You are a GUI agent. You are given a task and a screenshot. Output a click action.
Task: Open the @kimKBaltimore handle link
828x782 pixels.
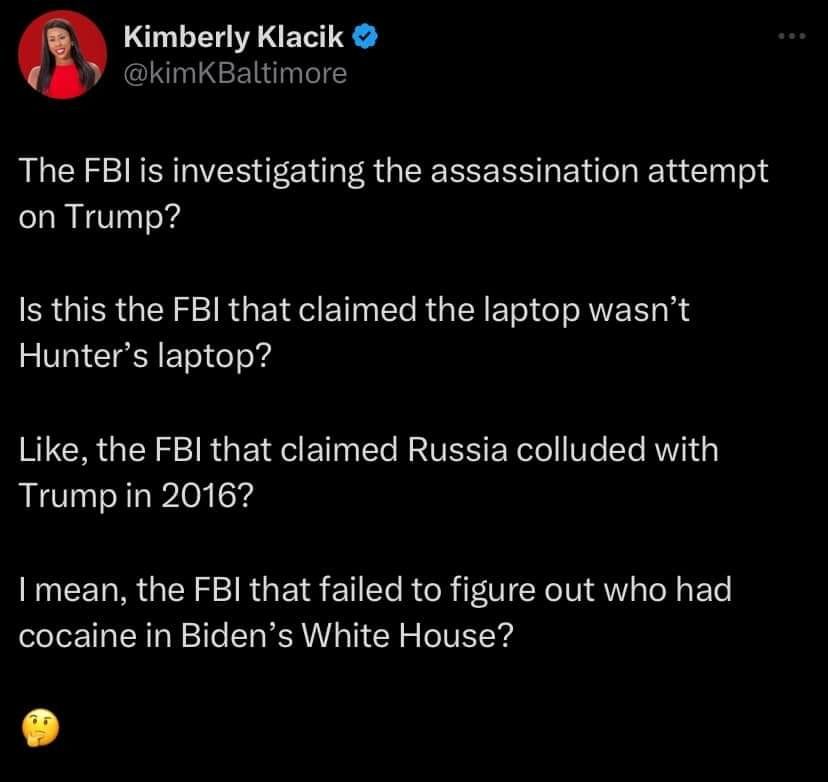tap(234, 72)
